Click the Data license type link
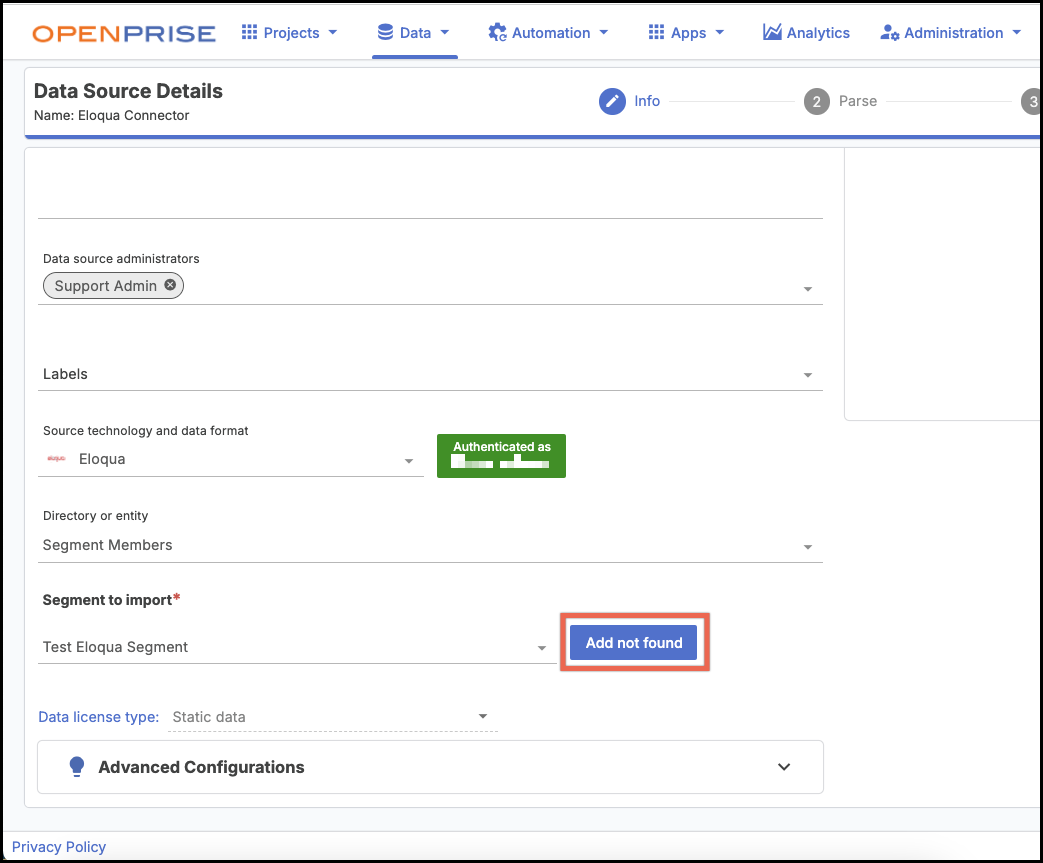1043x863 pixels. (98, 717)
